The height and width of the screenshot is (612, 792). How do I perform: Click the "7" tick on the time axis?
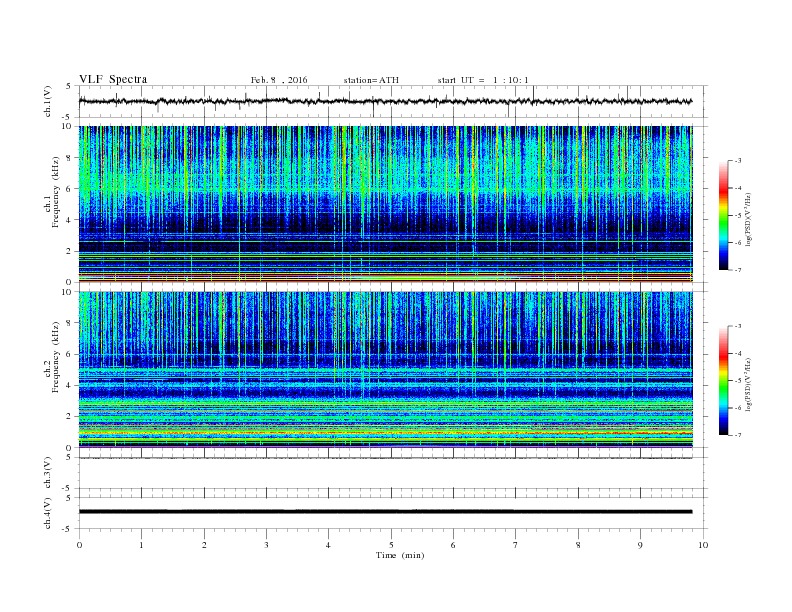(515, 545)
